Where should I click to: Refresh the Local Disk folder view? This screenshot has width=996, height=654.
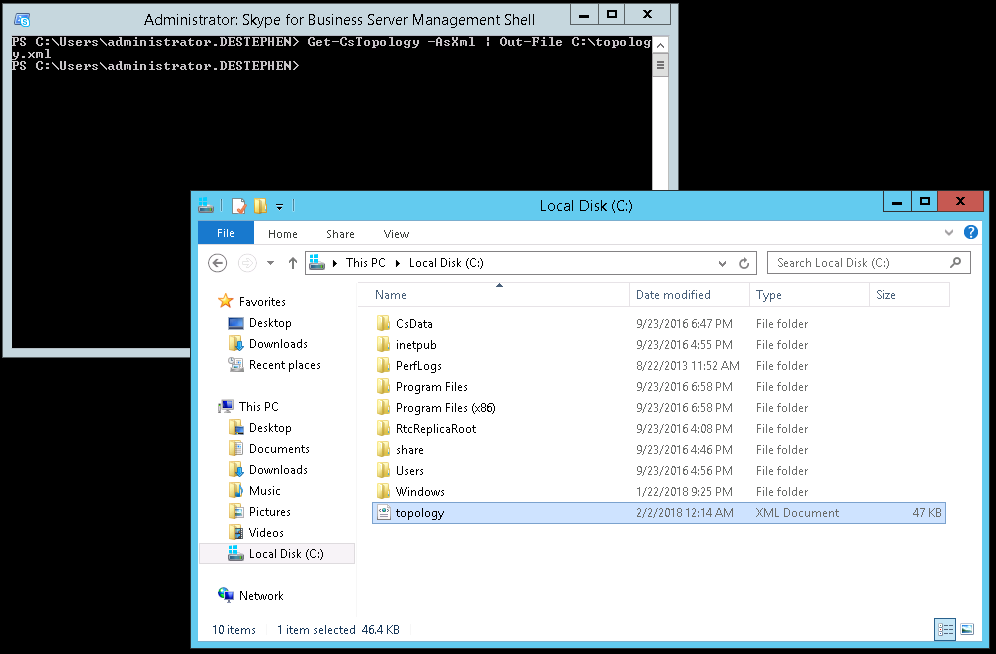[744, 264]
